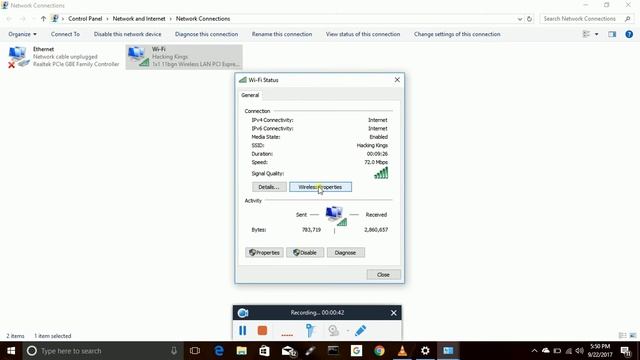Close the Wi-Fi Status dialog with Close button
Viewport: 640px width, 360px height.
point(383,275)
